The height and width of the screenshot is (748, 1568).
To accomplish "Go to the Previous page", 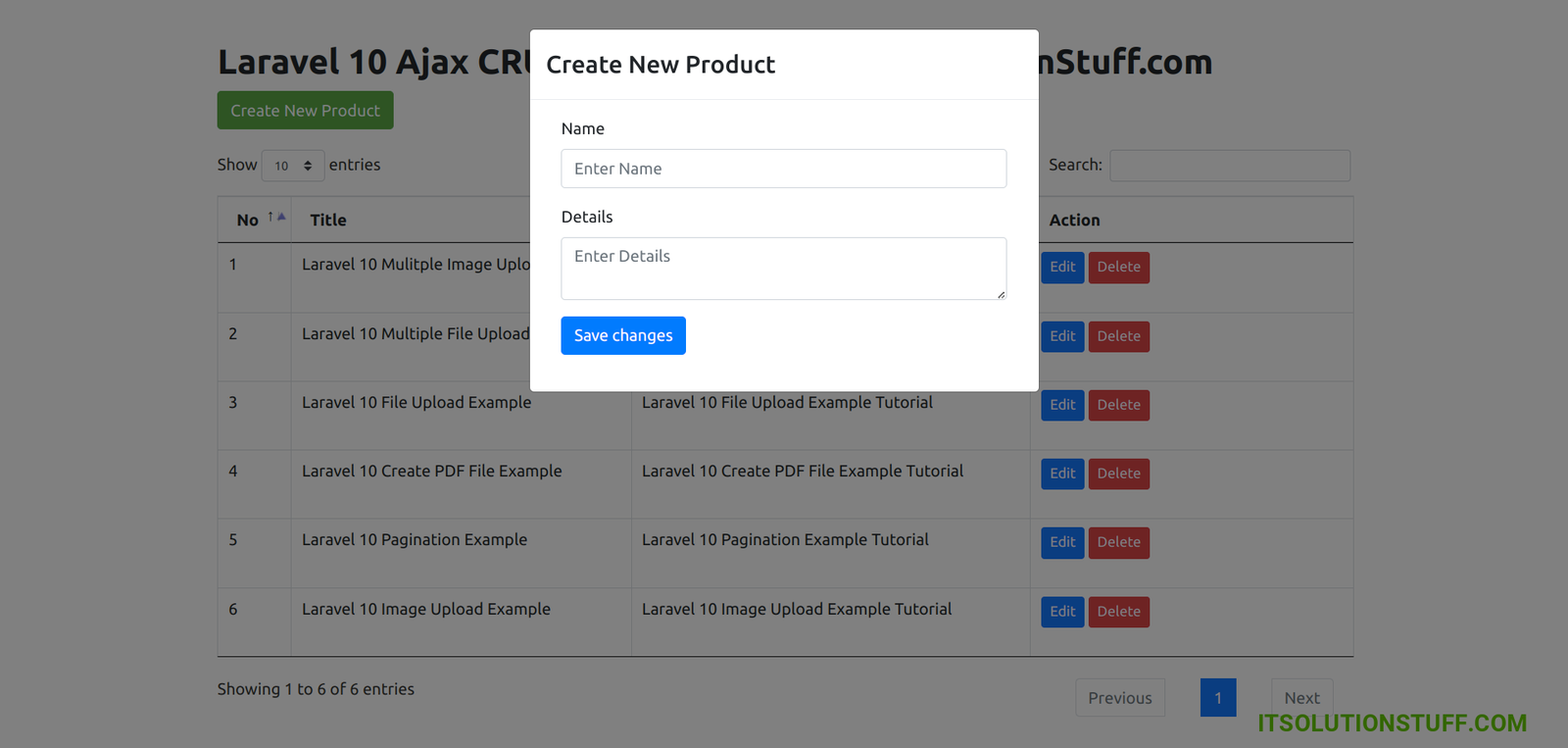I will (x=1119, y=698).
